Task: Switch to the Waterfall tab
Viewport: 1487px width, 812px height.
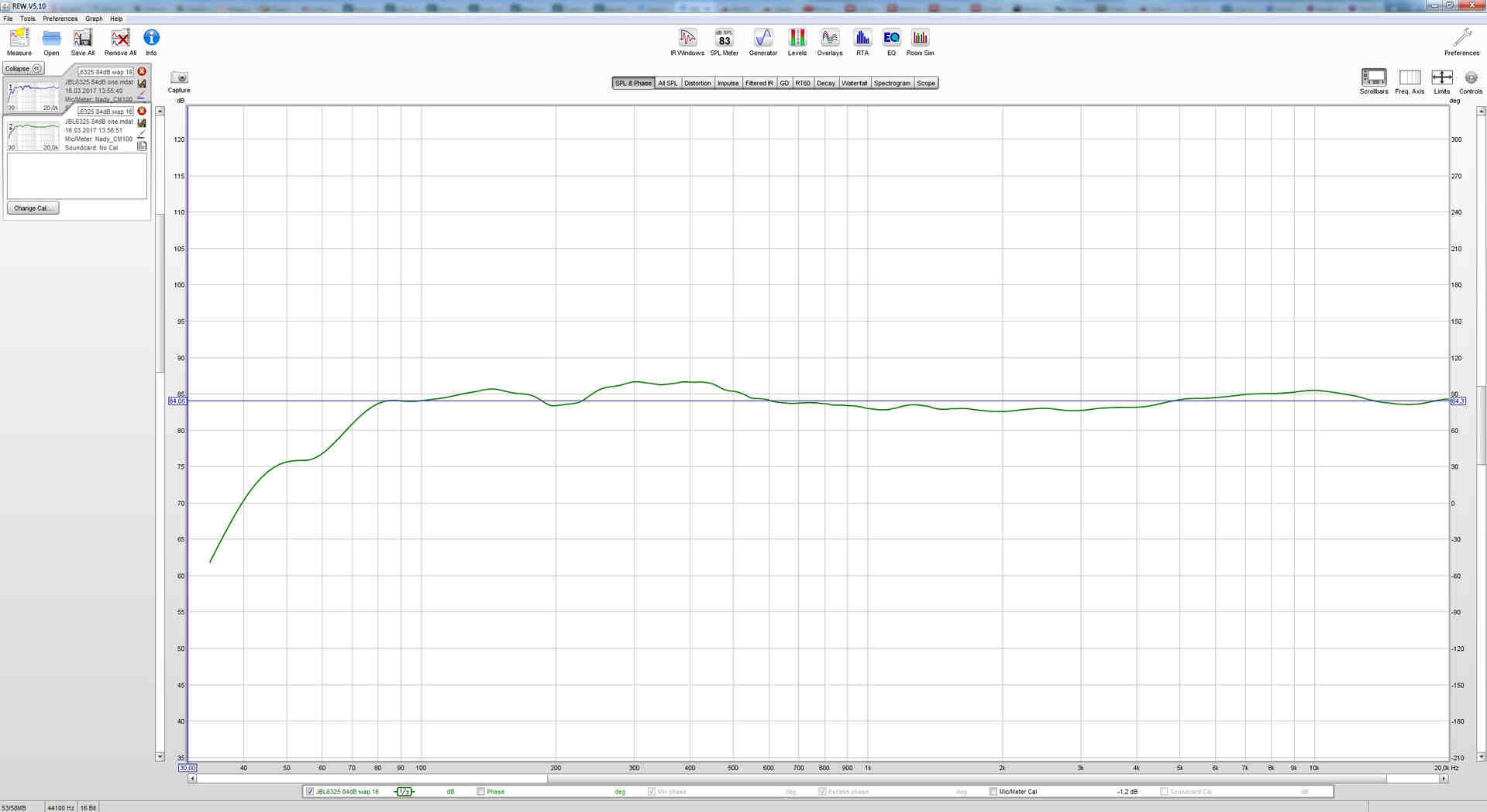Action: [x=855, y=83]
